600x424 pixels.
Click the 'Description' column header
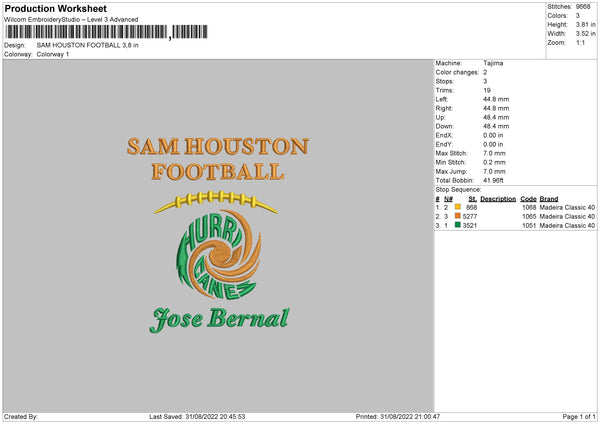pyautogui.click(x=498, y=199)
